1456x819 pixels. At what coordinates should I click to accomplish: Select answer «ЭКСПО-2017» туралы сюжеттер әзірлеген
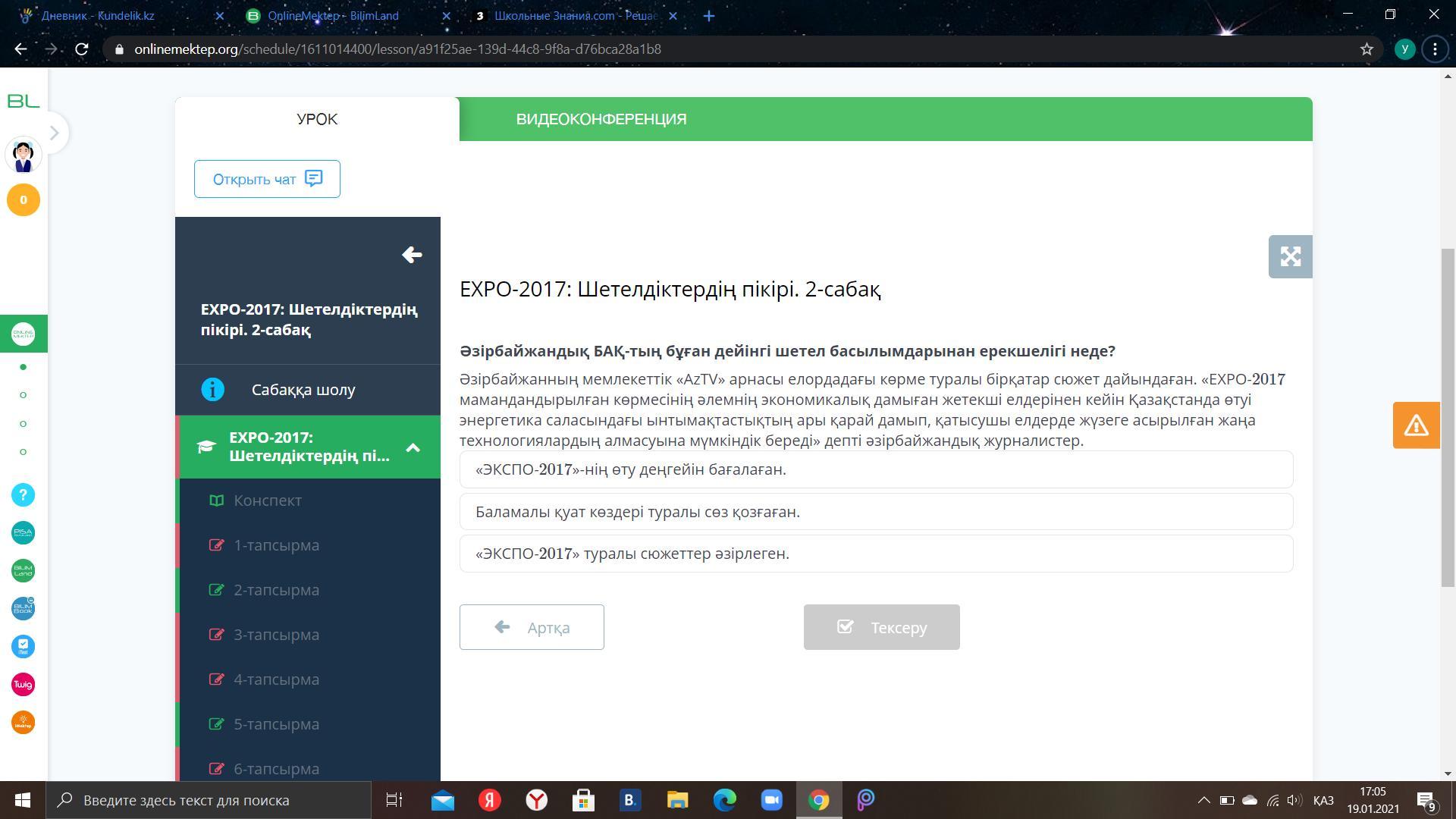coord(876,554)
